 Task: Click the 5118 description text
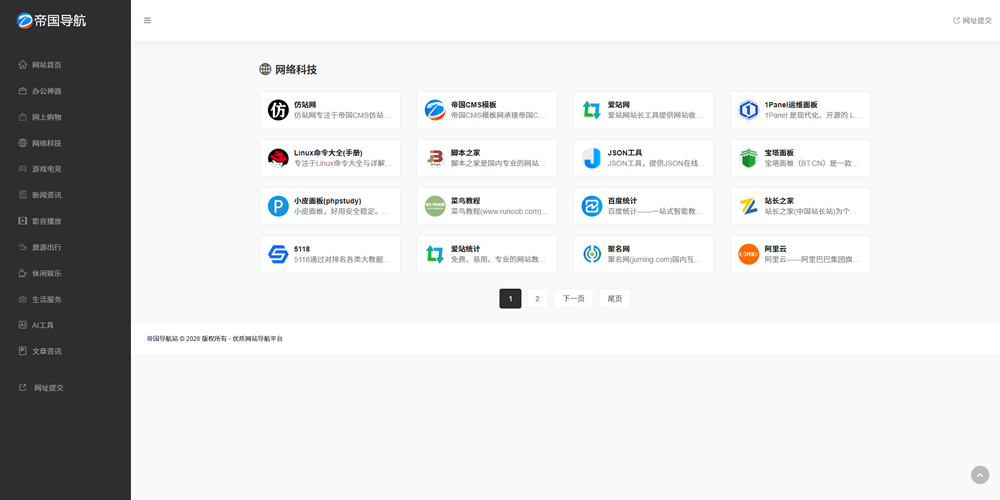point(342,260)
